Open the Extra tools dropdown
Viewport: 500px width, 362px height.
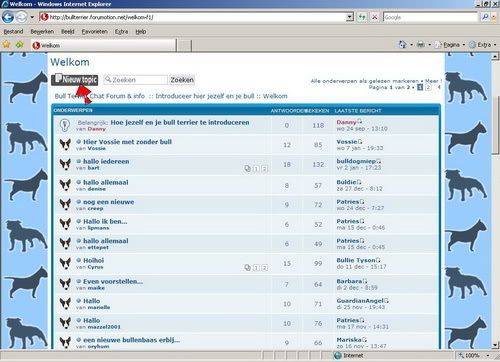coord(495,45)
